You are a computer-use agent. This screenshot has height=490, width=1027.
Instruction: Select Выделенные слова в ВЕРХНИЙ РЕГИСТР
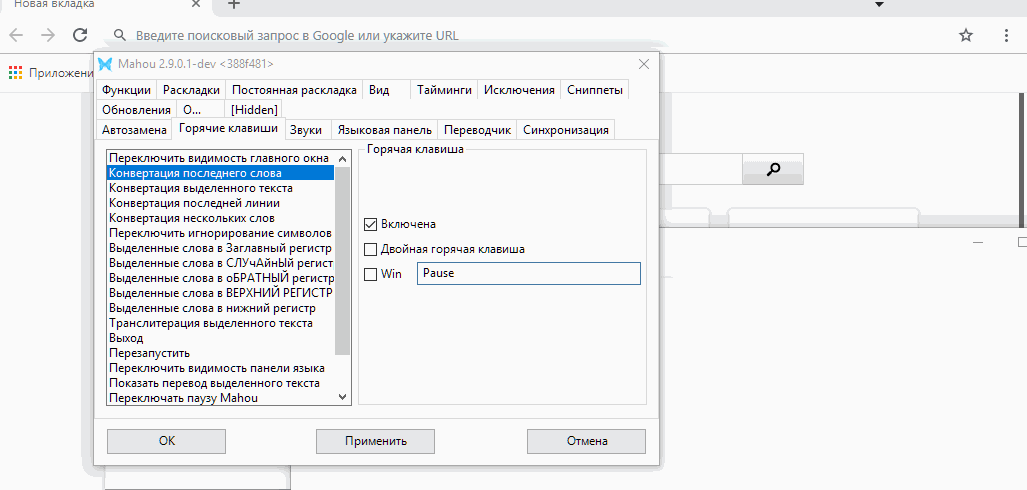coord(221,293)
